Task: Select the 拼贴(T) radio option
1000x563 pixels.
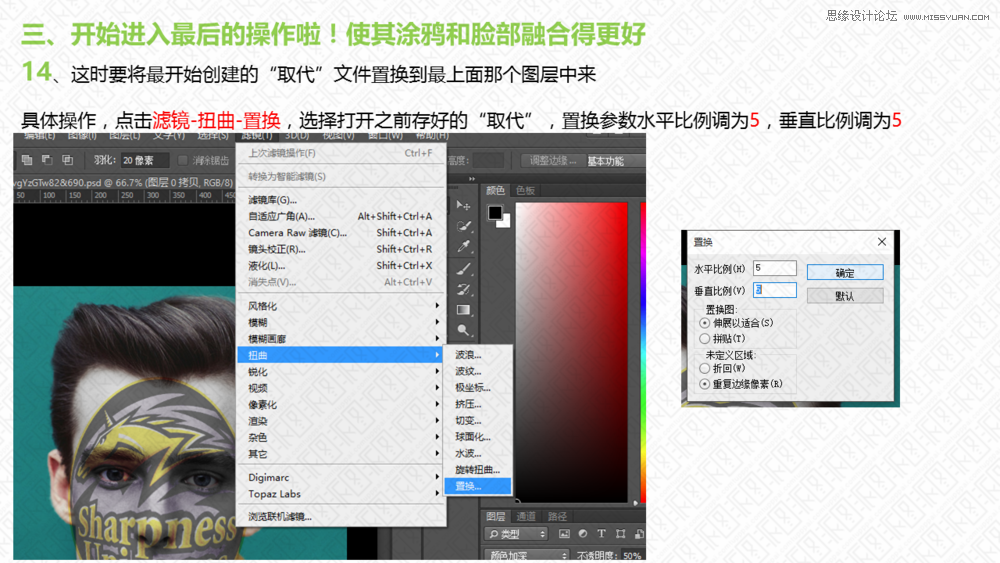Action: (705, 339)
